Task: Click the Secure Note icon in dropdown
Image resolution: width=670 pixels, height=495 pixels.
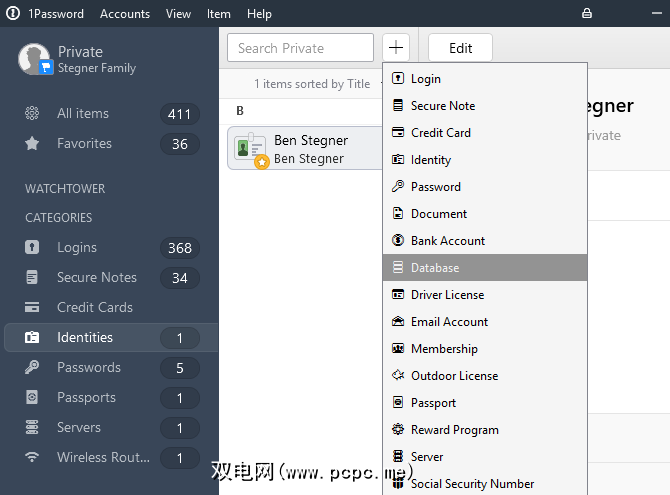Action: click(x=398, y=105)
